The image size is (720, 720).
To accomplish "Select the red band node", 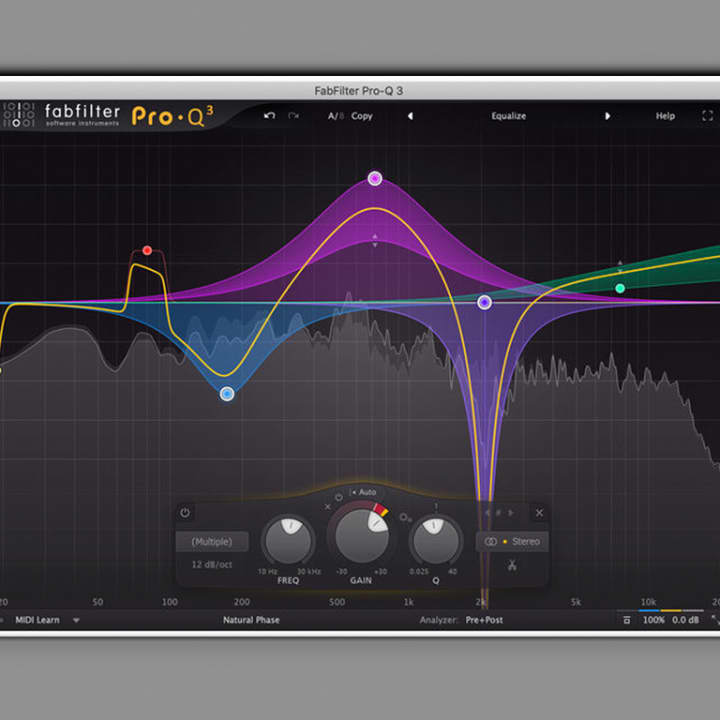I will point(147,250).
